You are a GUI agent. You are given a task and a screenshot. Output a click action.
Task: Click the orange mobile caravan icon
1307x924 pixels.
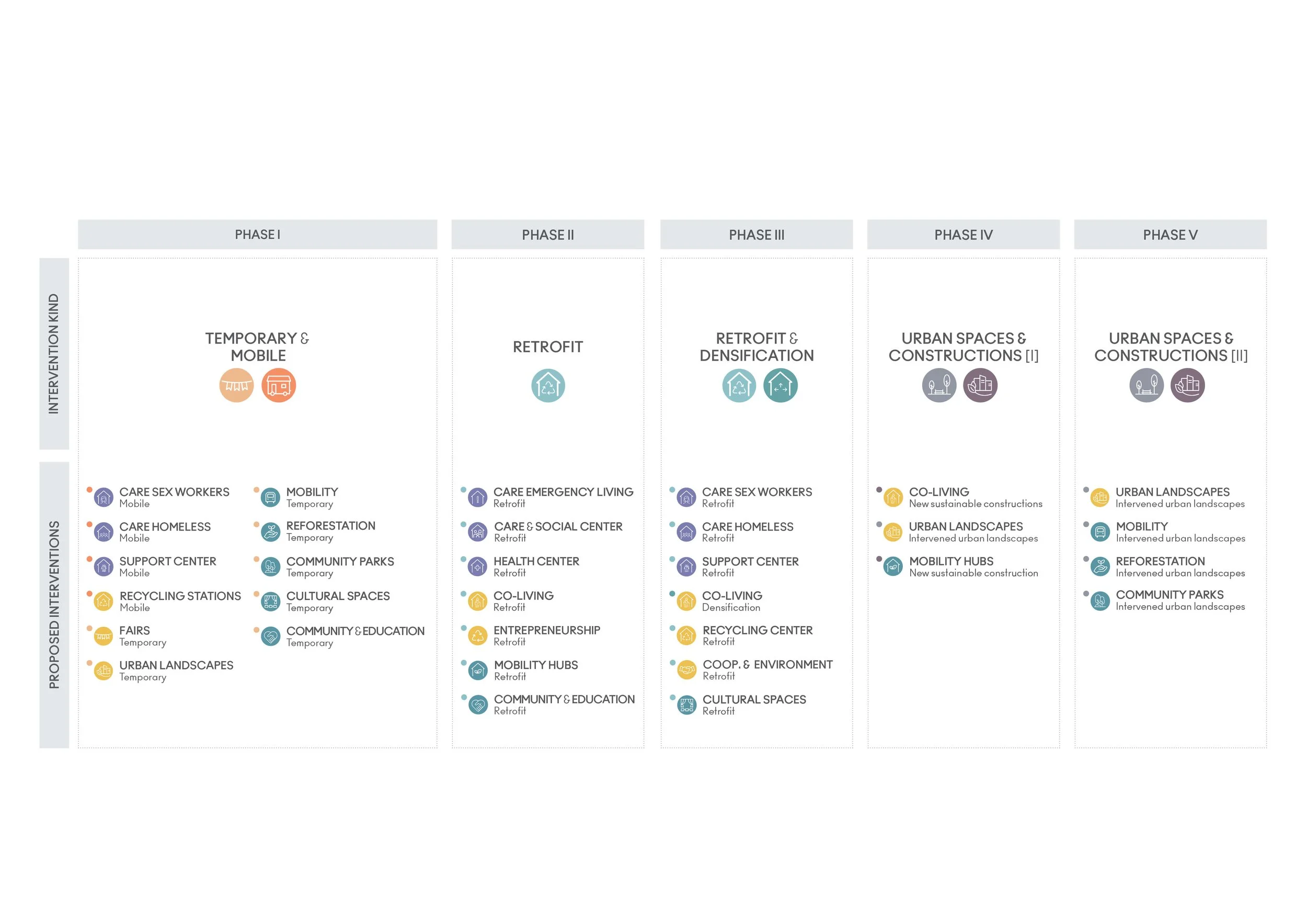coord(278,385)
